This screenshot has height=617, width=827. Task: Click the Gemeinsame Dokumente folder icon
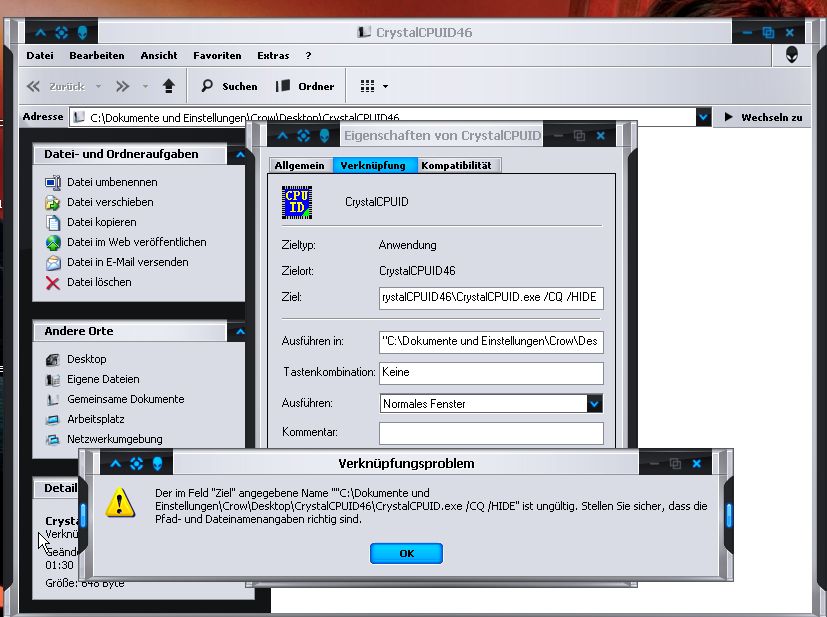[53, 399]
